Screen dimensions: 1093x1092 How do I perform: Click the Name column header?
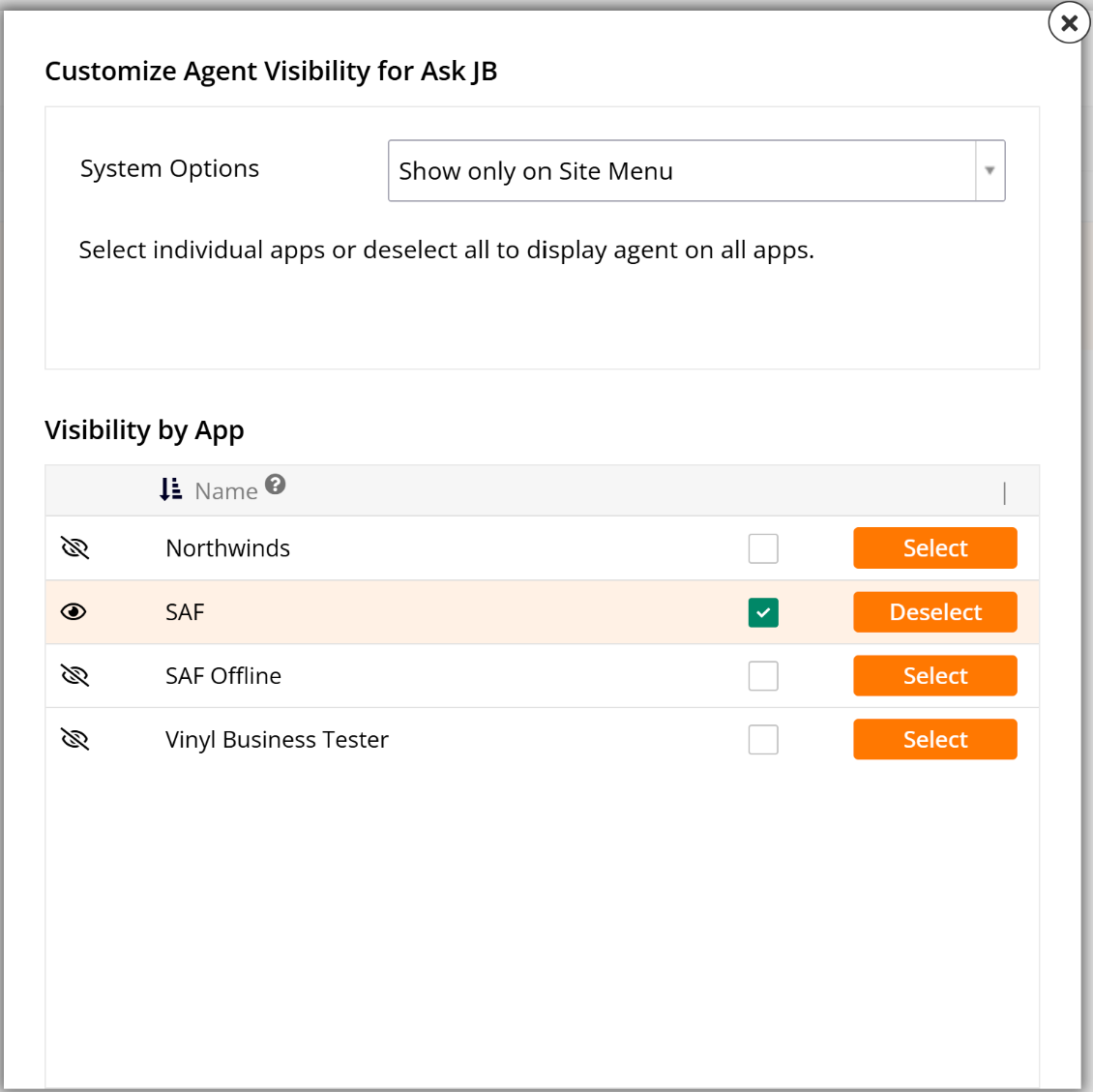click(x=225, y=491)
